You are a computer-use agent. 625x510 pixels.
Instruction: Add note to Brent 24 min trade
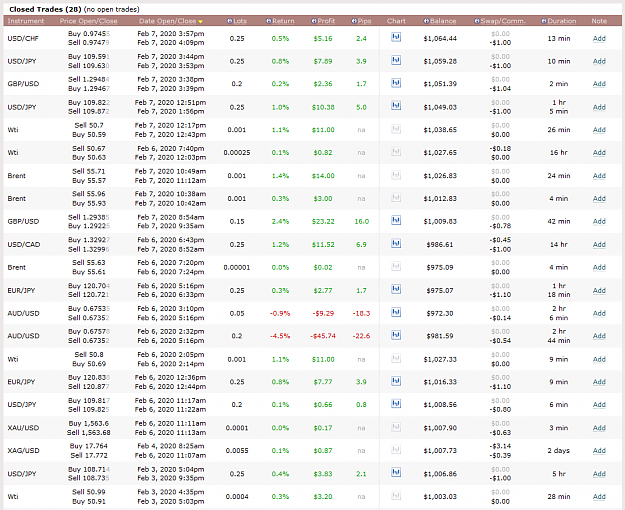(599, 175)
